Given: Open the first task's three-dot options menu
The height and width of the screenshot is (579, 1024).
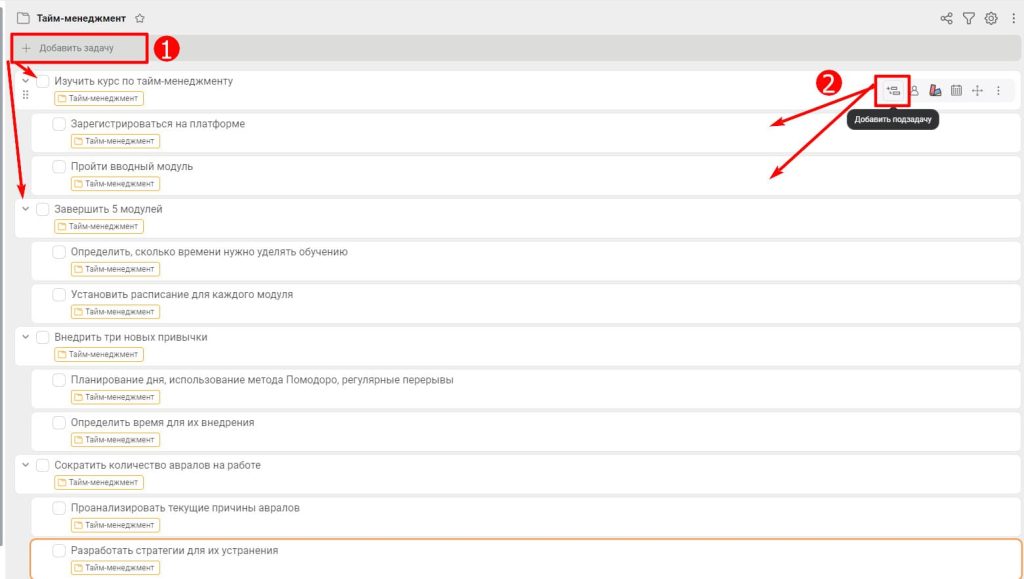Looking at the screenshot, I should (998, 91).
